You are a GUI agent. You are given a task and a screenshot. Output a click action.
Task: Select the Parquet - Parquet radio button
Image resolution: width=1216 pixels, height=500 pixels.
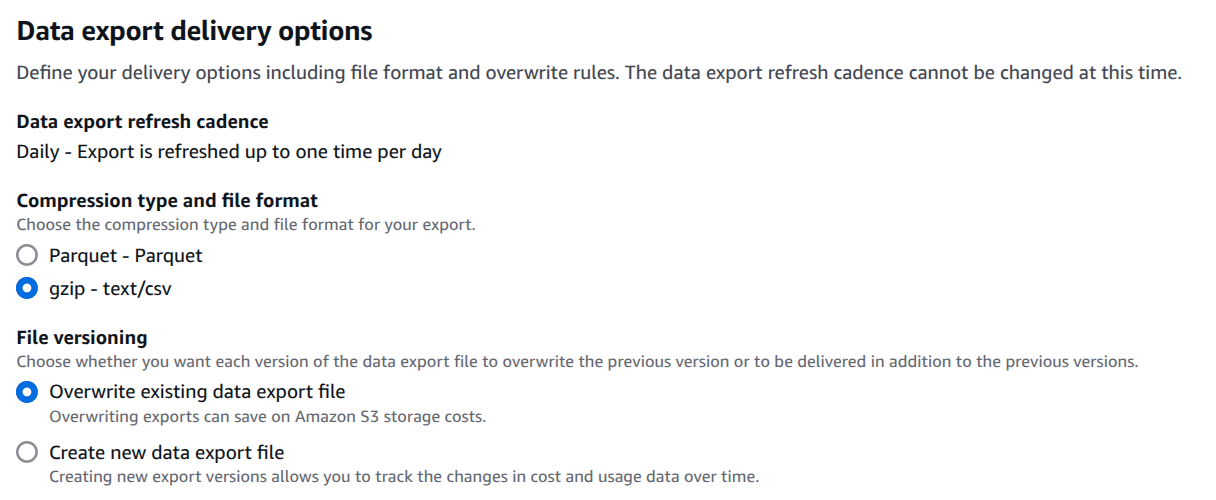(28, 256)
